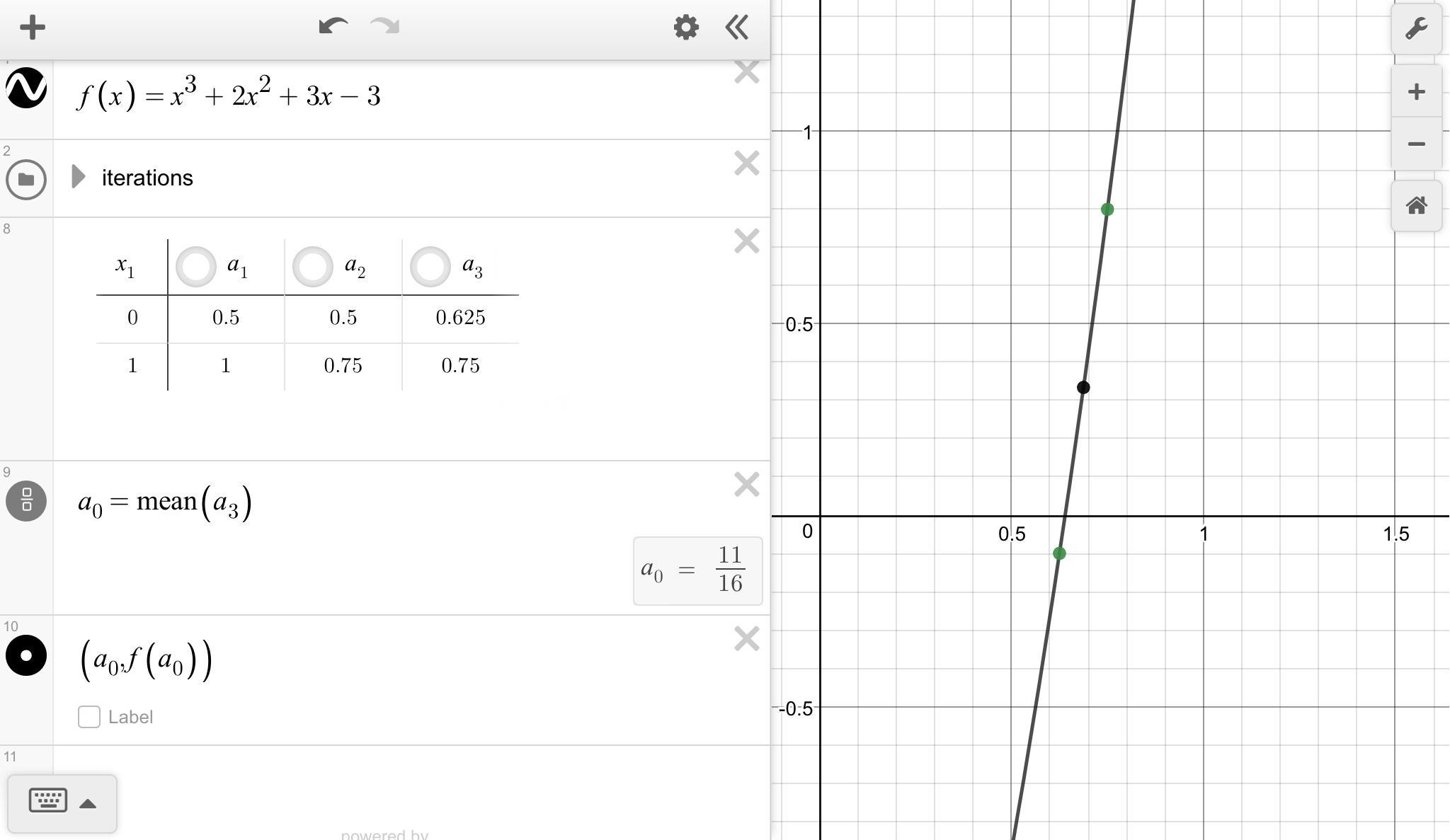Click the redo arrow
Viewport: 1450px width, 840px height.
(x=385, y=27)
